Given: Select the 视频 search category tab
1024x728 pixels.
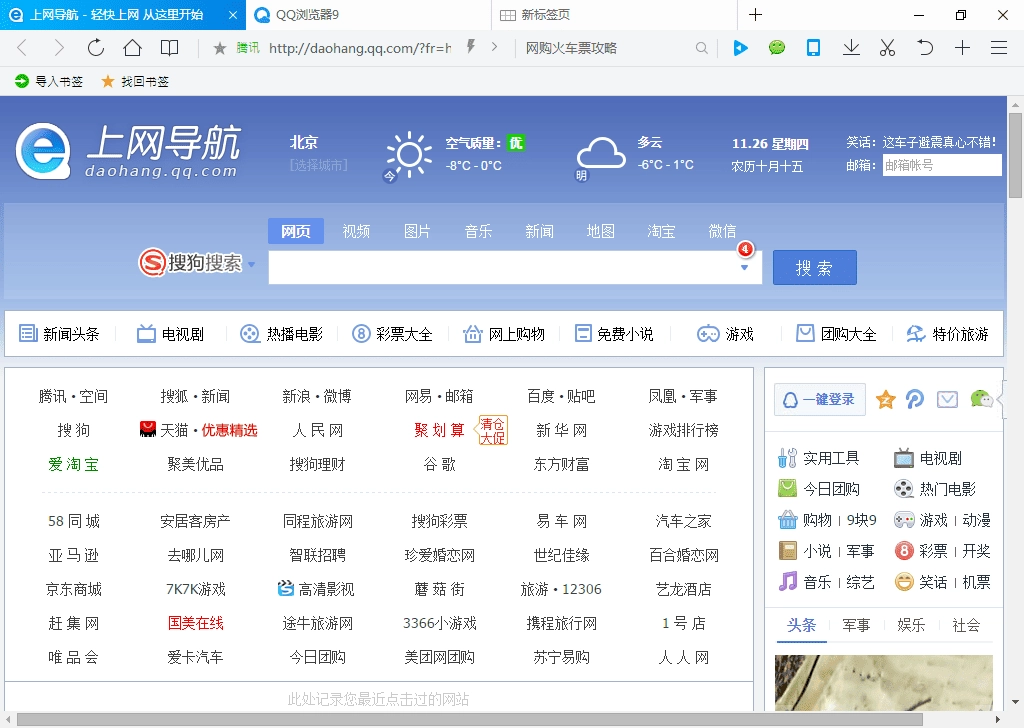Looking at the screenshot, I should tap(357, 231).
